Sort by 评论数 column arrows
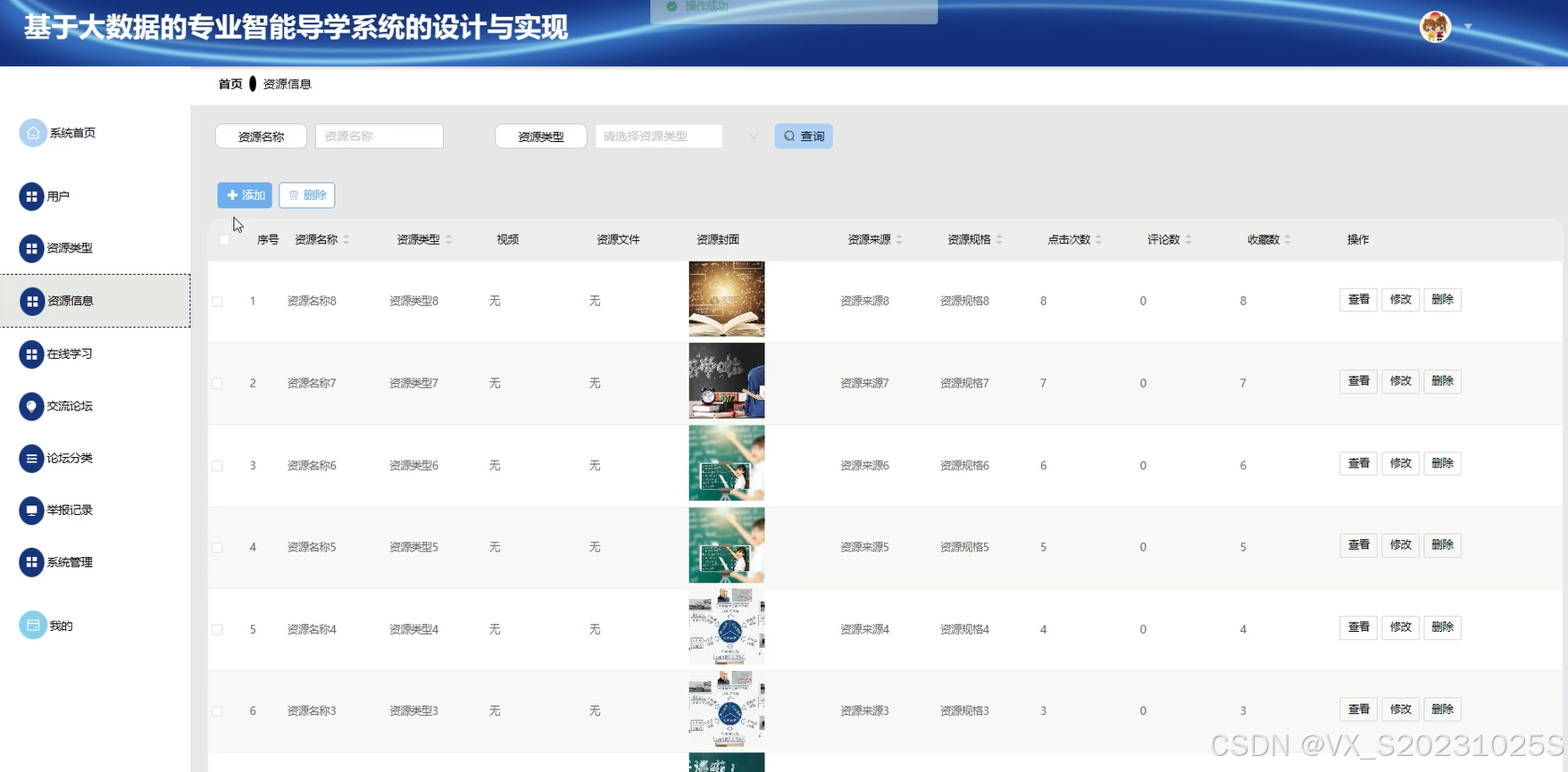 1189,239
